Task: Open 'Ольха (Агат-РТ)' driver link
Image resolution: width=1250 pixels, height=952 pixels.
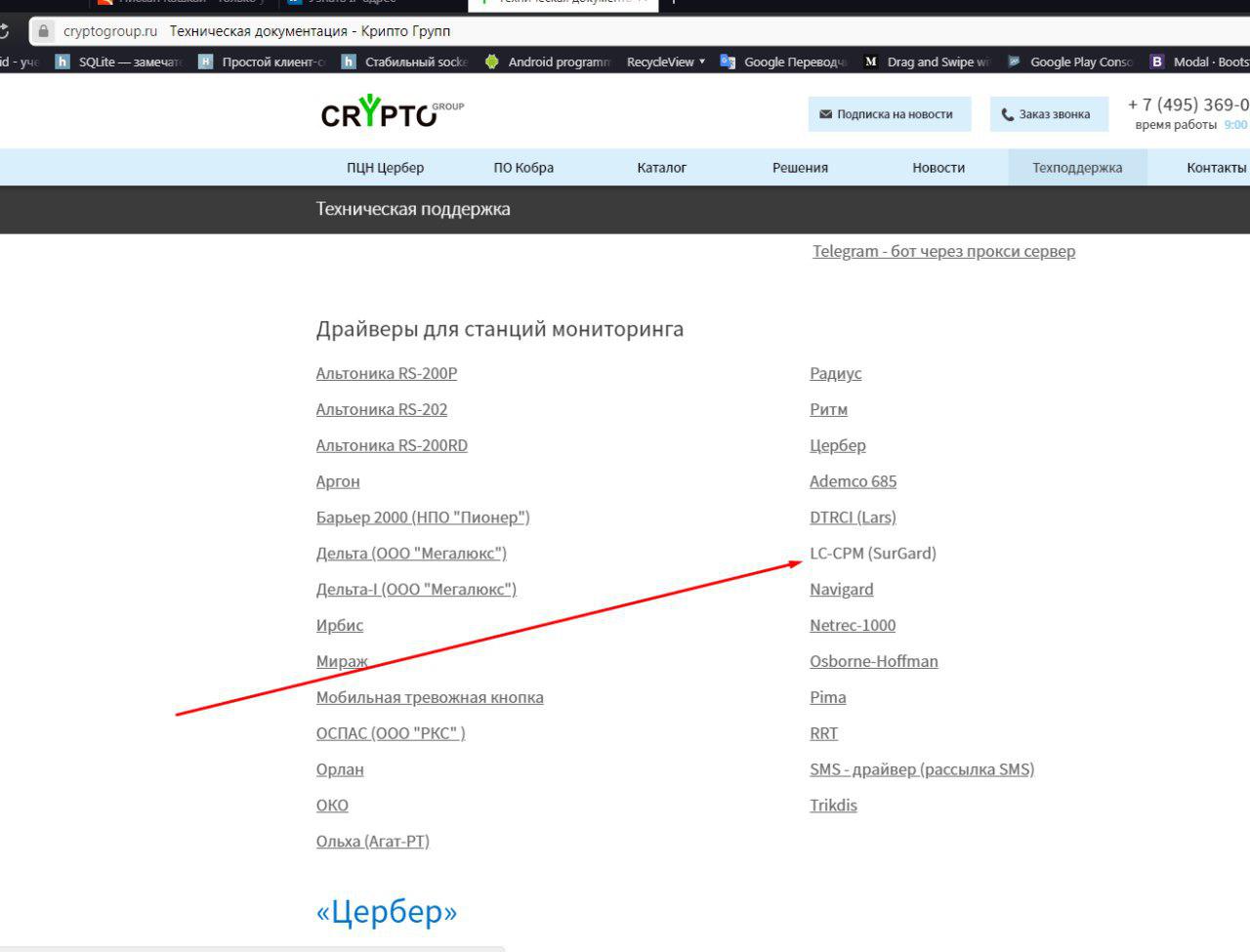Action: (x=373, y=842)
